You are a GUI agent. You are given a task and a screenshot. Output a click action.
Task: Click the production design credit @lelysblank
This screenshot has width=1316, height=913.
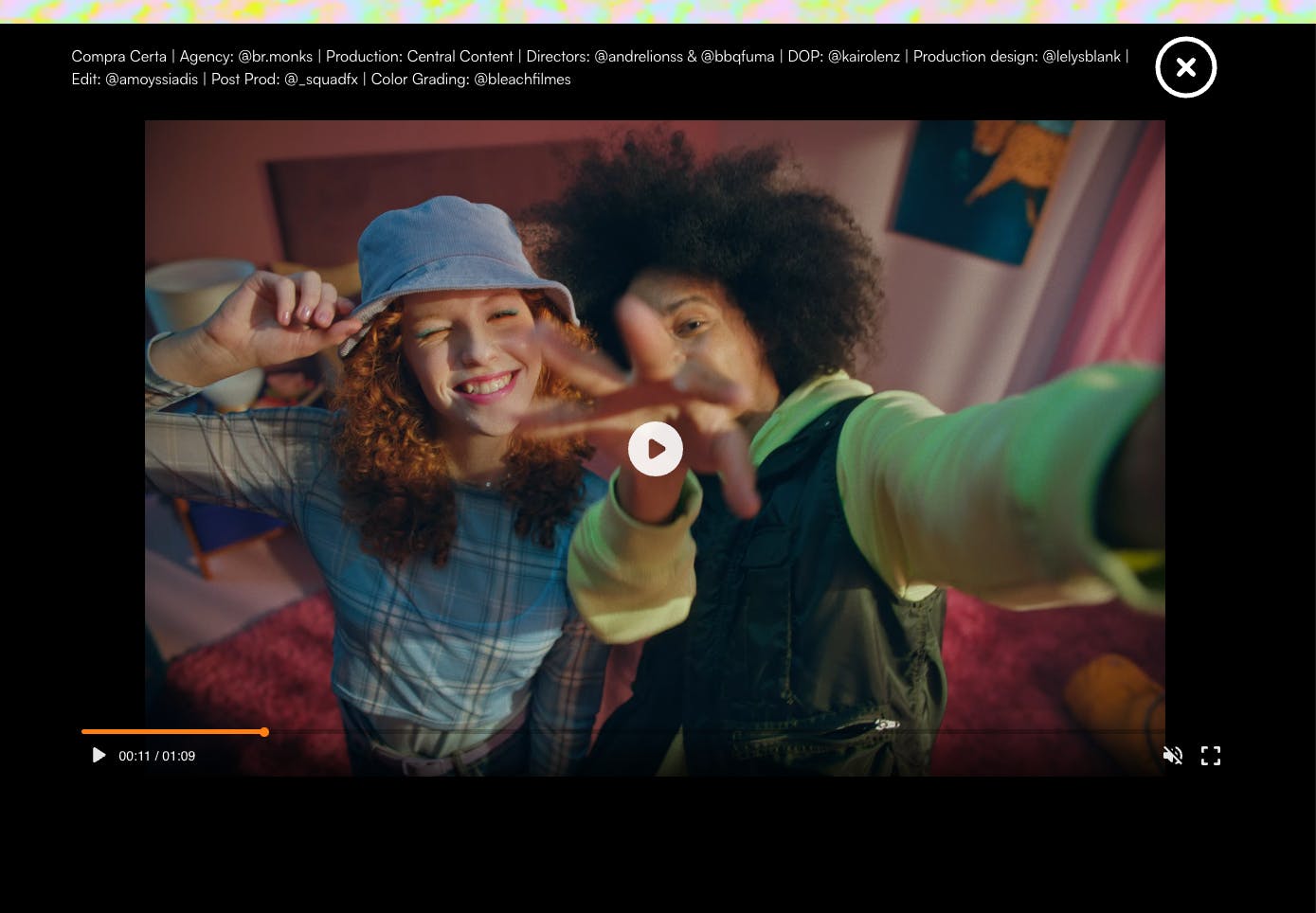pyautogui.click(x=1081, y=57)
